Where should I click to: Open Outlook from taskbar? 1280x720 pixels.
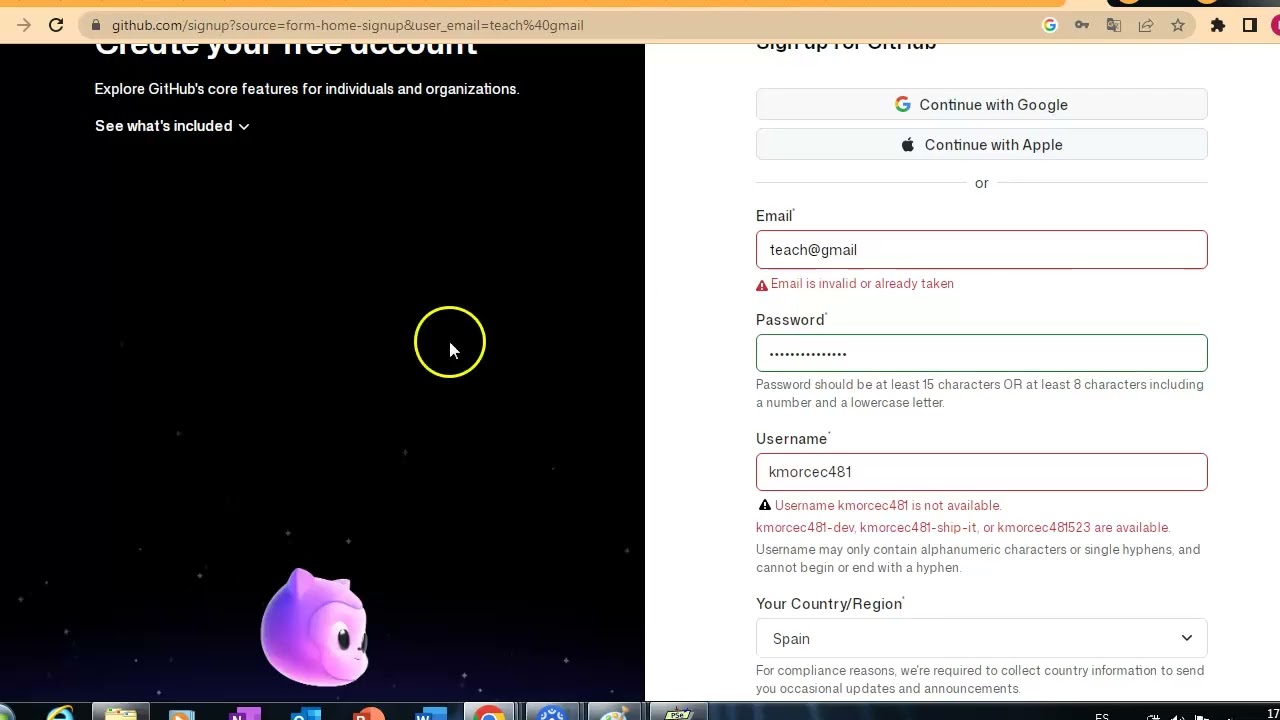click(x=306, y=714)
